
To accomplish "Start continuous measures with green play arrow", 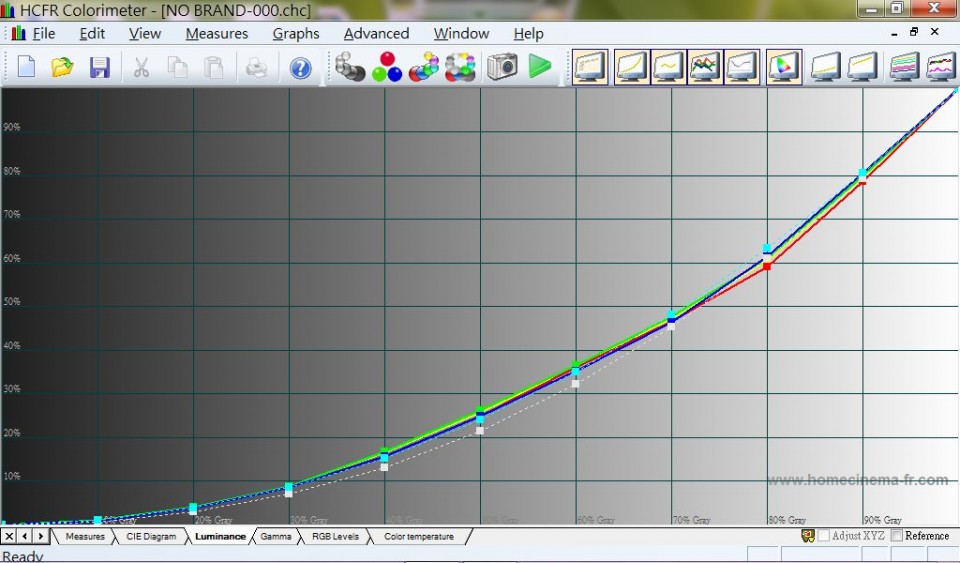I will [x=540, y=67].
